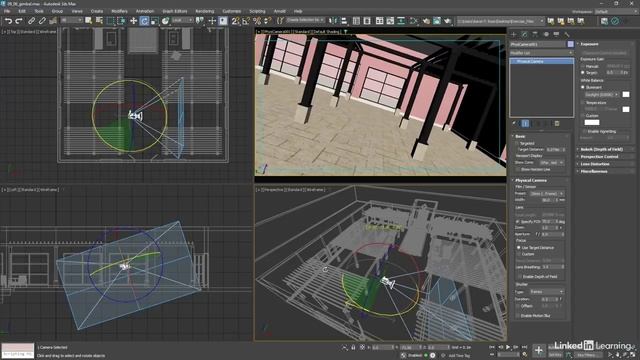This screenshot has width=640, height=360.
Task: Toggle the Specify FOV checkbox
Action: [518, 221]
